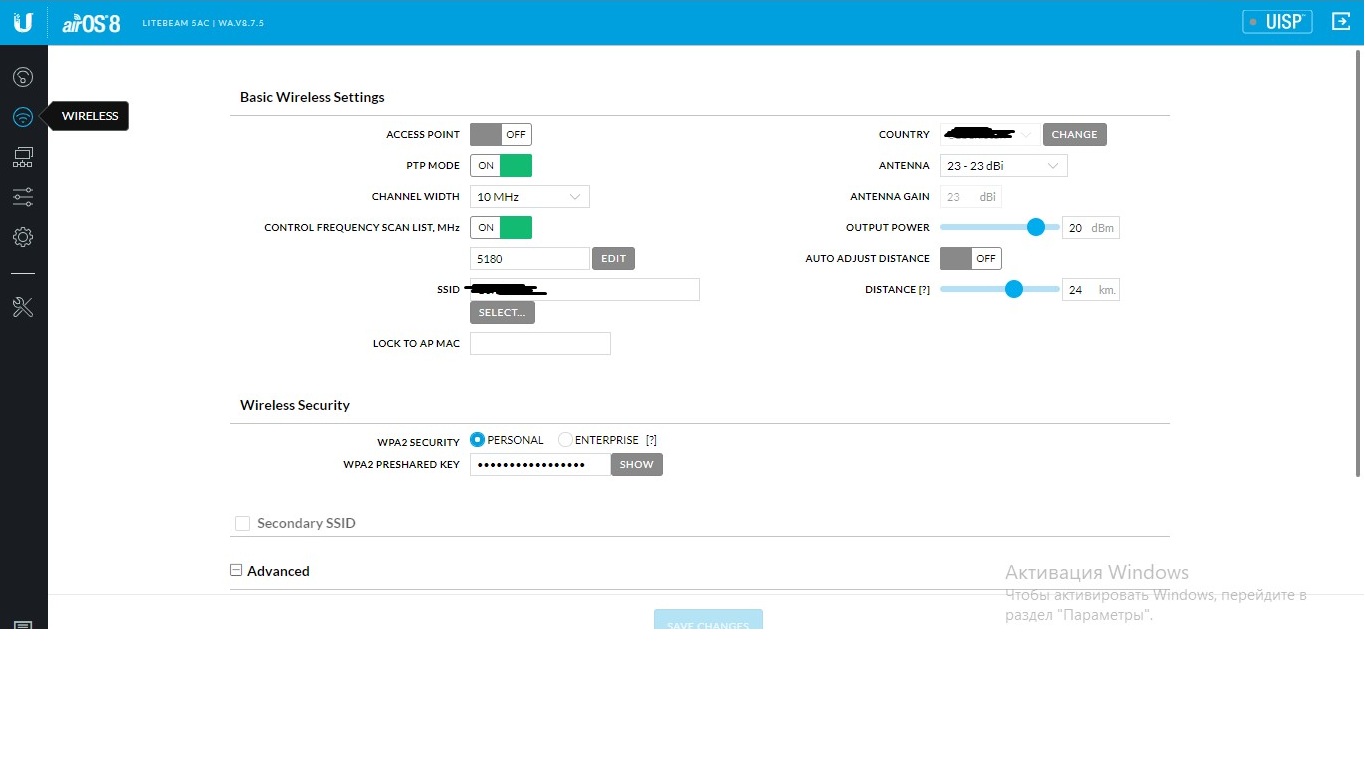Click the Edit frequency list button
This screenshot has height=768, width=1366.
coord(613,258)
